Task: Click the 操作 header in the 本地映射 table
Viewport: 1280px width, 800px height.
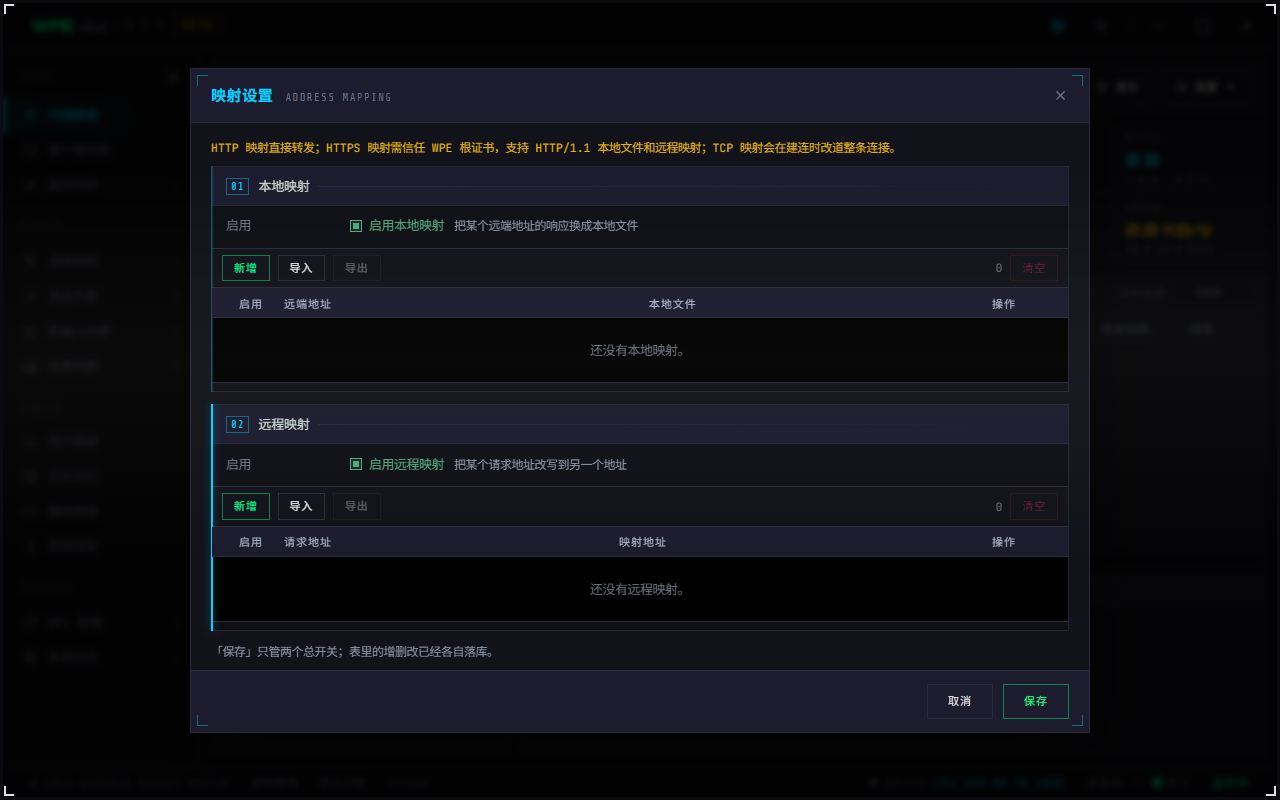Action: [1003, 304]
